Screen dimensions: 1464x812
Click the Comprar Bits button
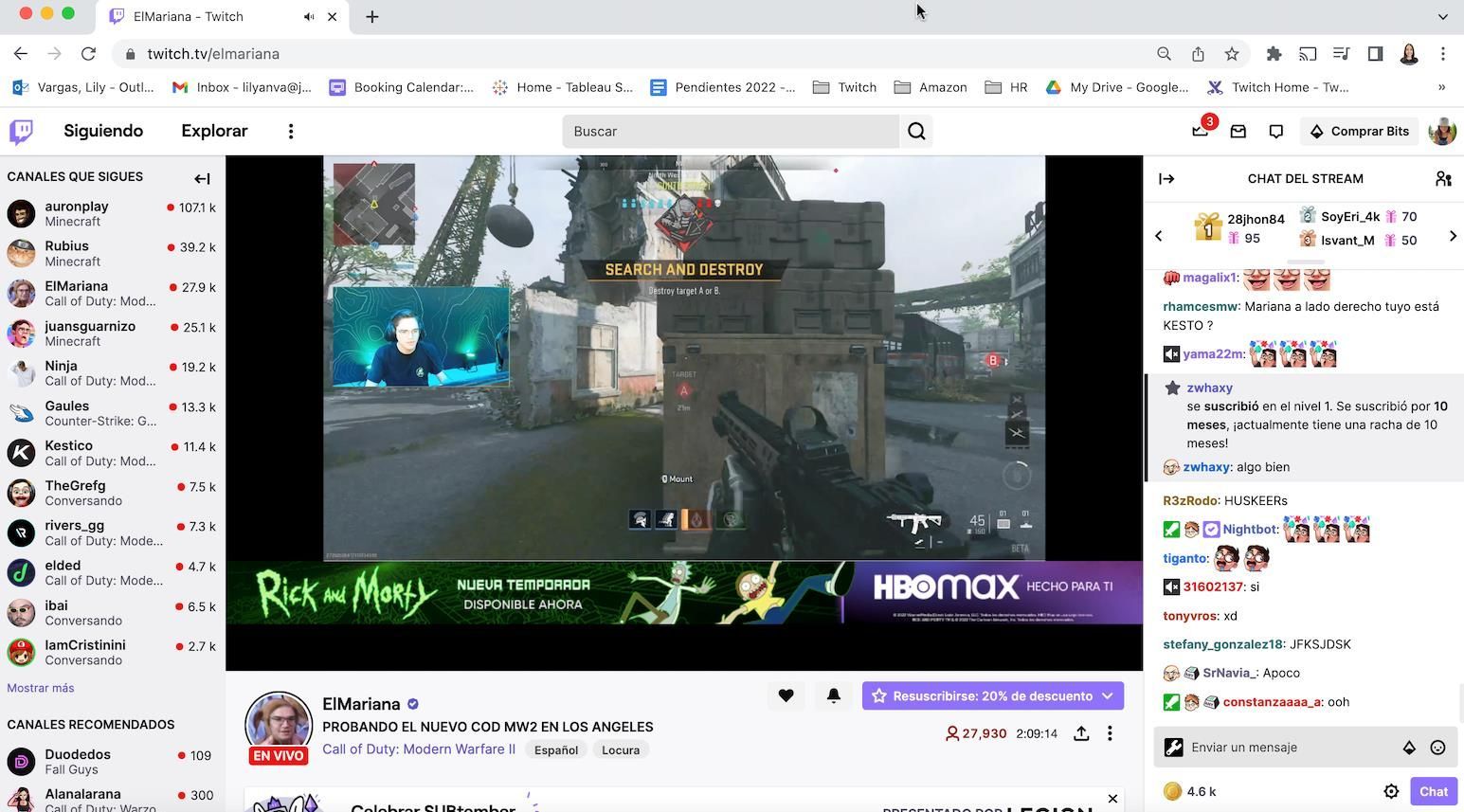click(x=1359, y=132)
